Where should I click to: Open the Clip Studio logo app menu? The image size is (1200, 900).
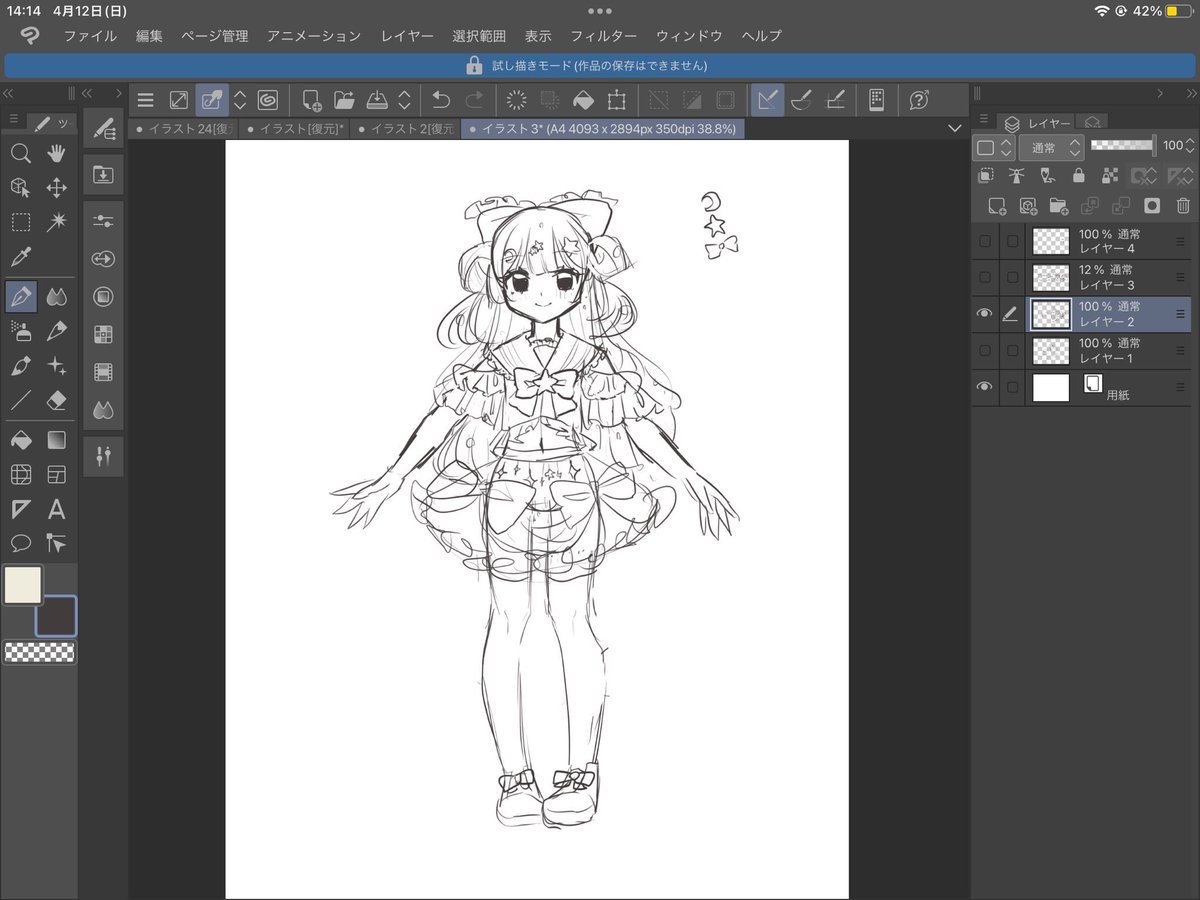tap(30, 36)
